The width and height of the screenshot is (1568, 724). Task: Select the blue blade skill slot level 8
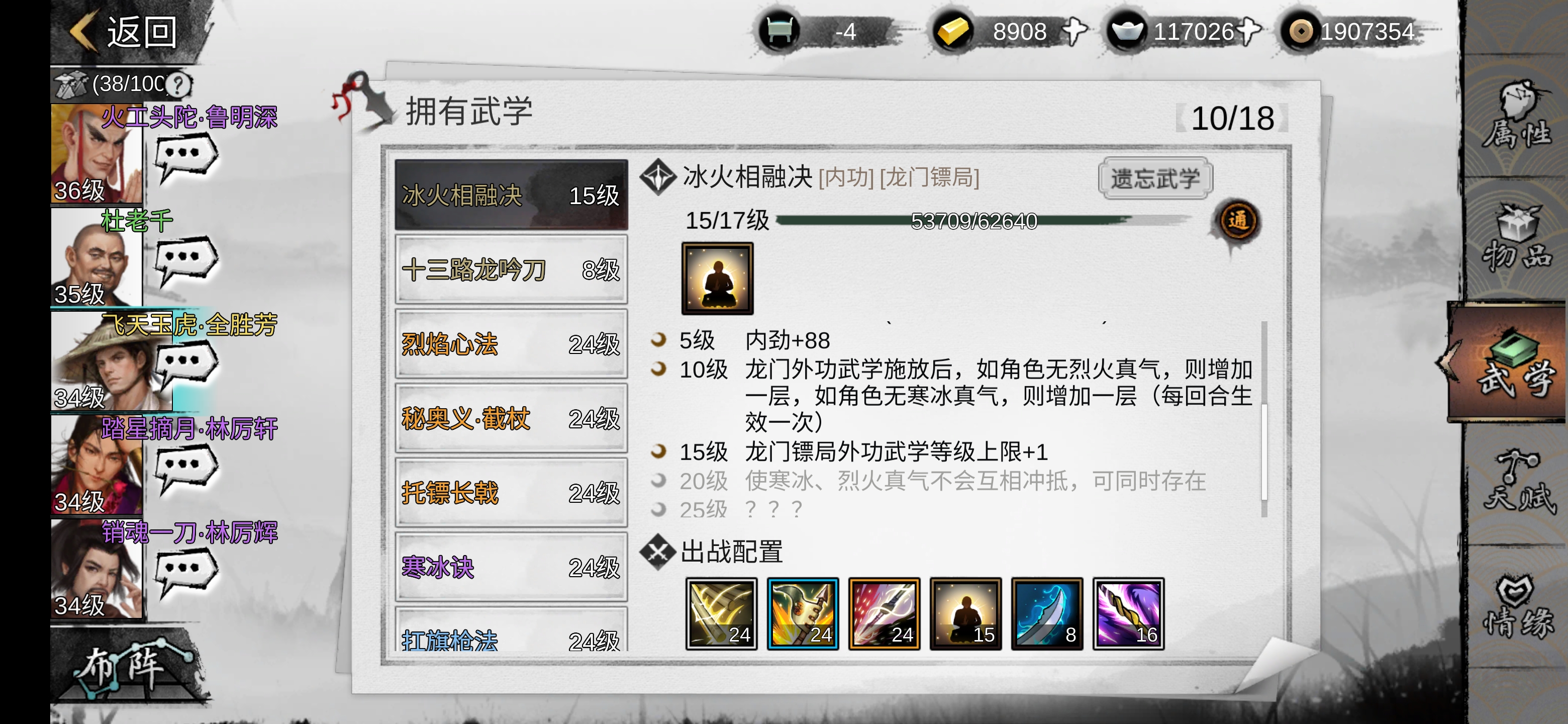1047,613
